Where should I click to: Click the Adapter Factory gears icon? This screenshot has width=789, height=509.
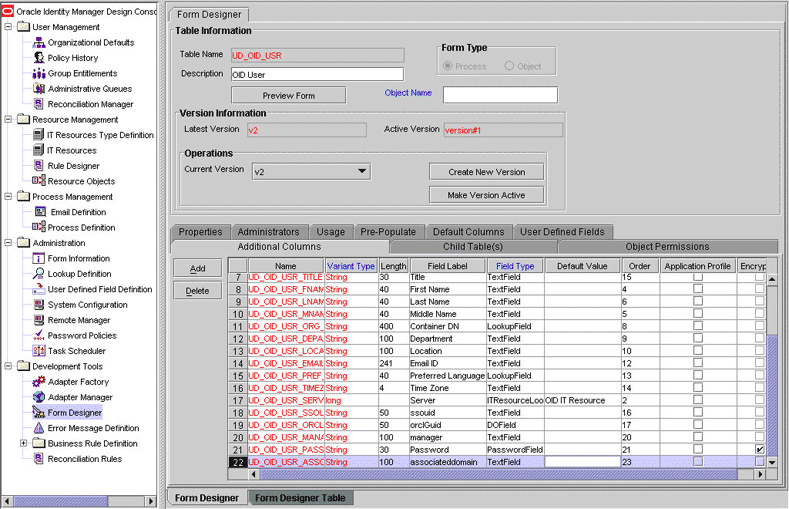(39, 382)
